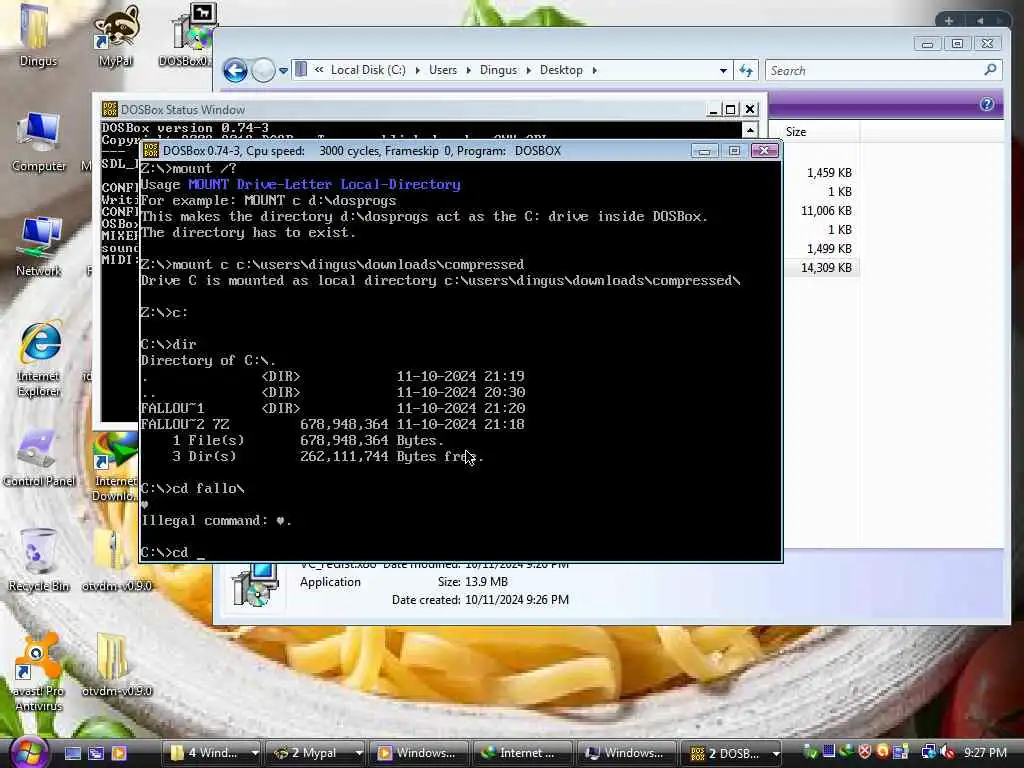
Task: Click the media player quick launch icon
Action: [x=120, y=753]
